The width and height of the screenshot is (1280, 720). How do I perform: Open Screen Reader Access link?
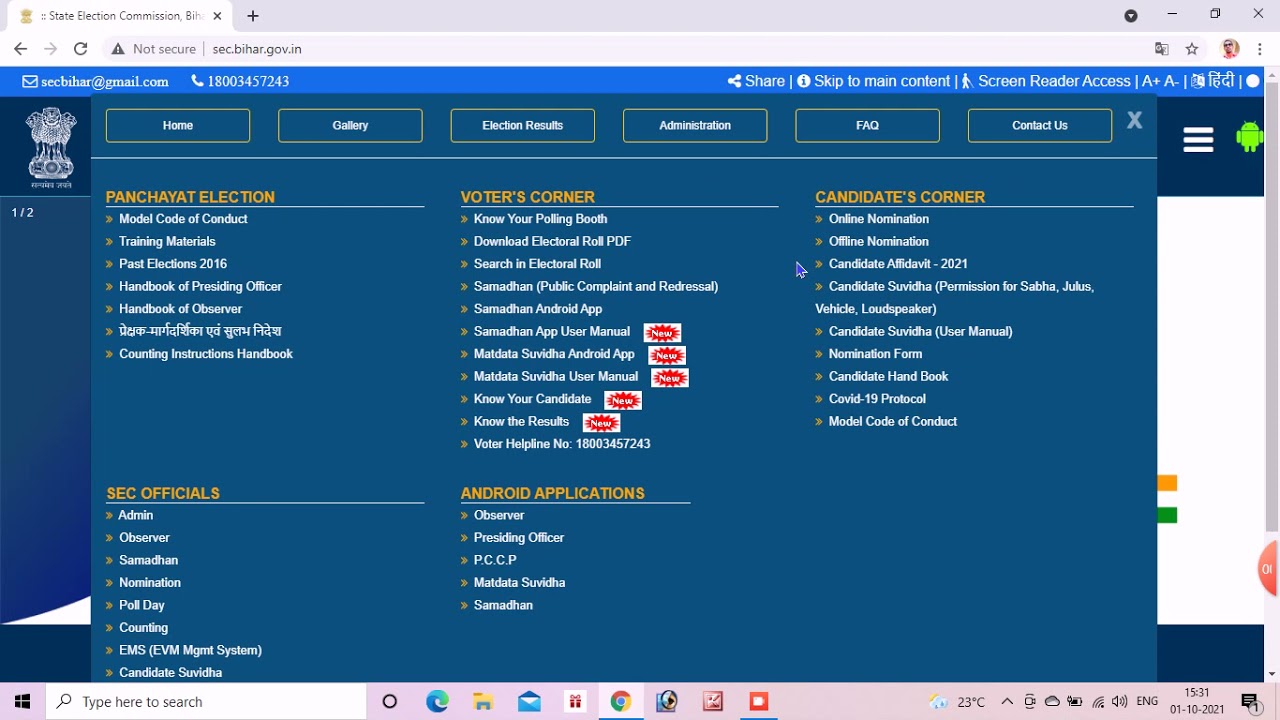[x=1046, y=81]
